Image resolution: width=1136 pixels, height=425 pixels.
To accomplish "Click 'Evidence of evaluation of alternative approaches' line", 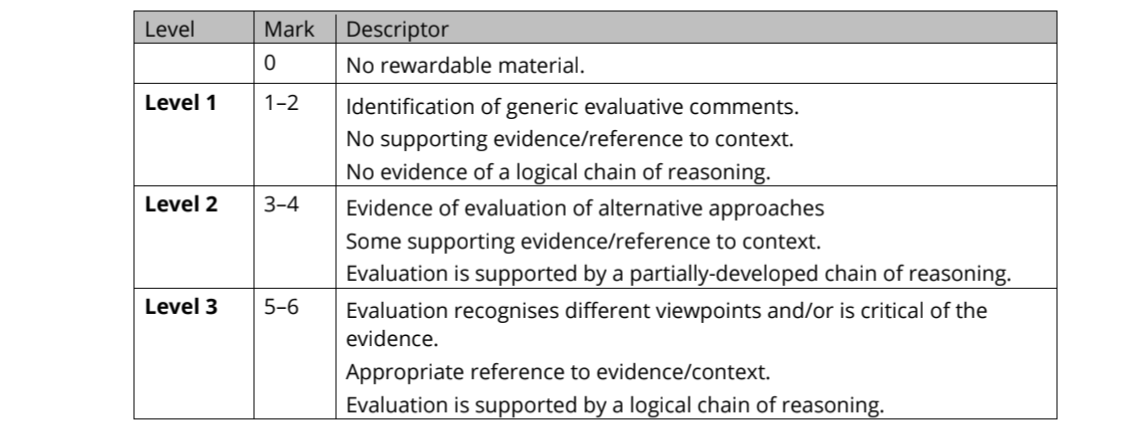I will coord(585,209).
